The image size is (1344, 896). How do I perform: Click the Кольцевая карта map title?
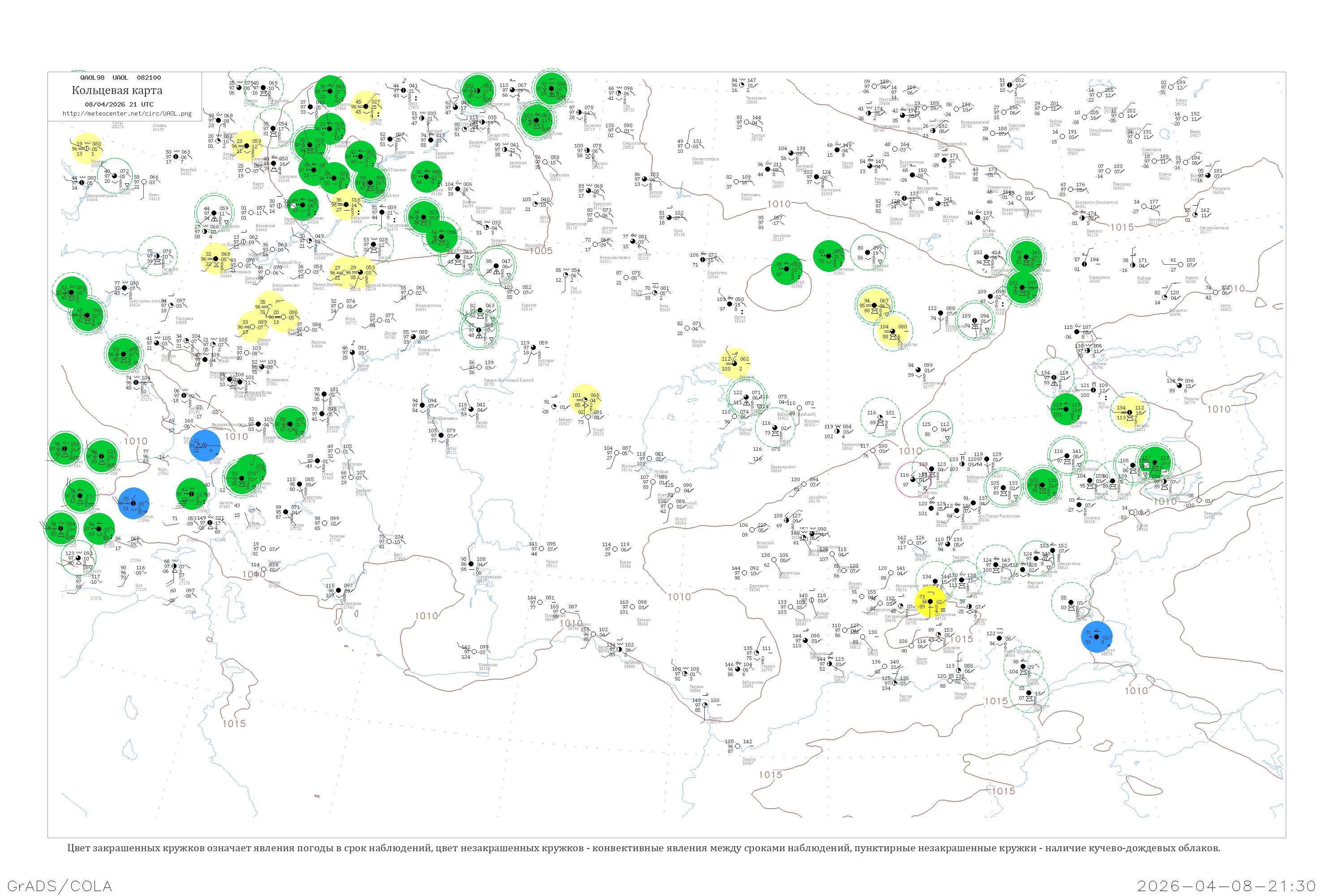[117, 90]
